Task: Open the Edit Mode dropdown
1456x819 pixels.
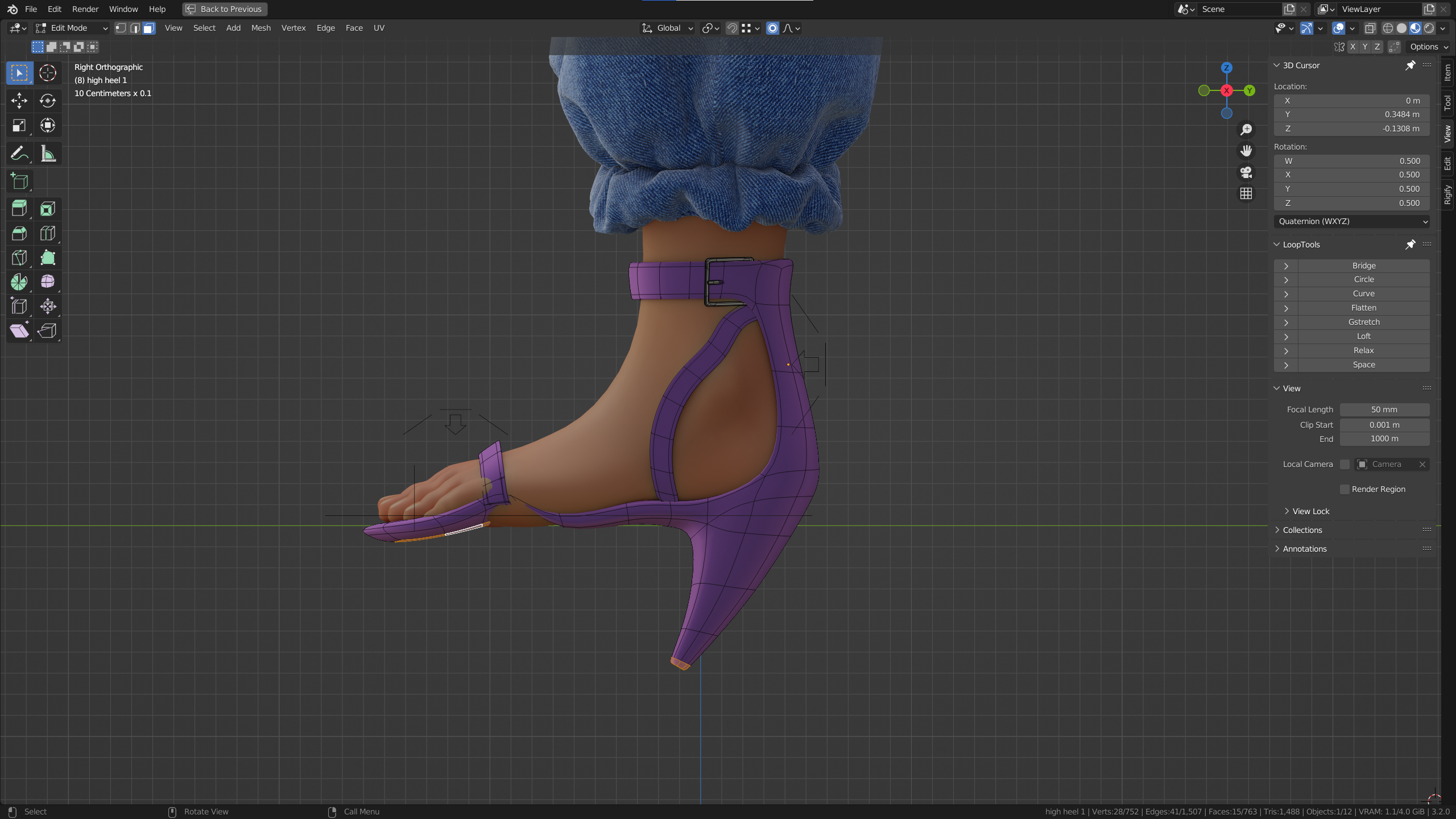Action: pos(71,28)
